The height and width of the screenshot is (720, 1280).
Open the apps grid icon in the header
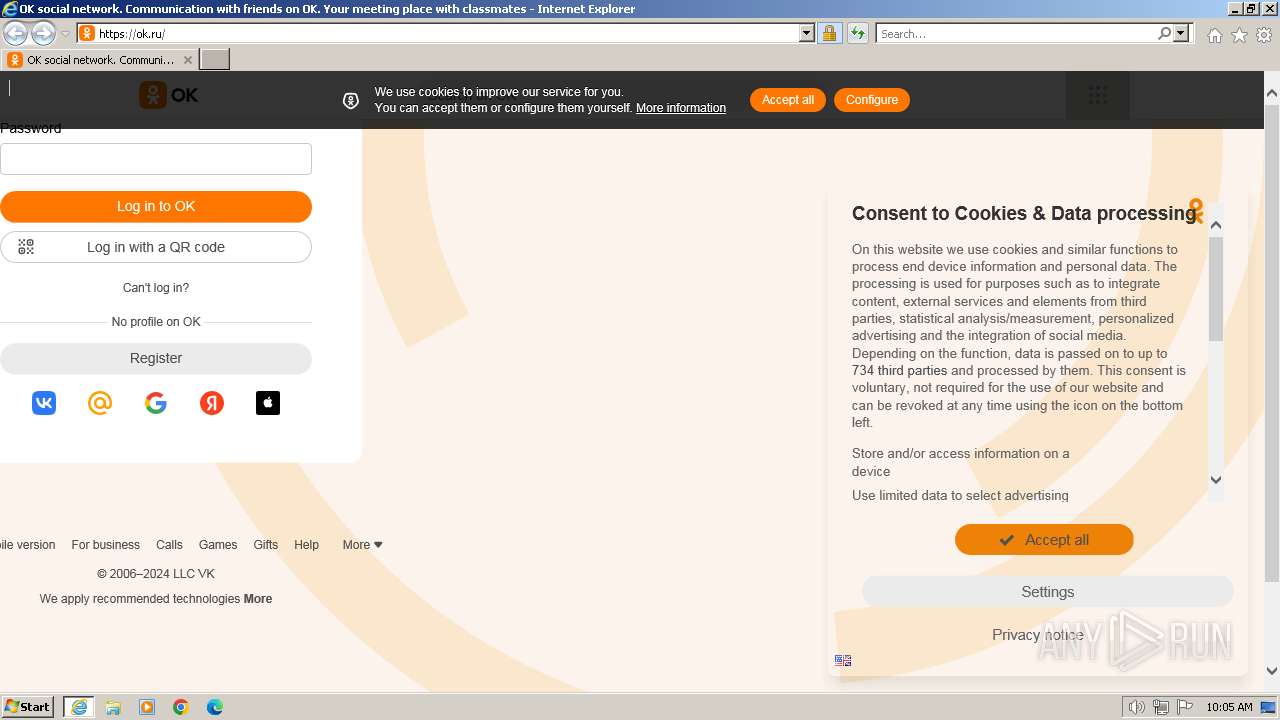[1098, 95]
